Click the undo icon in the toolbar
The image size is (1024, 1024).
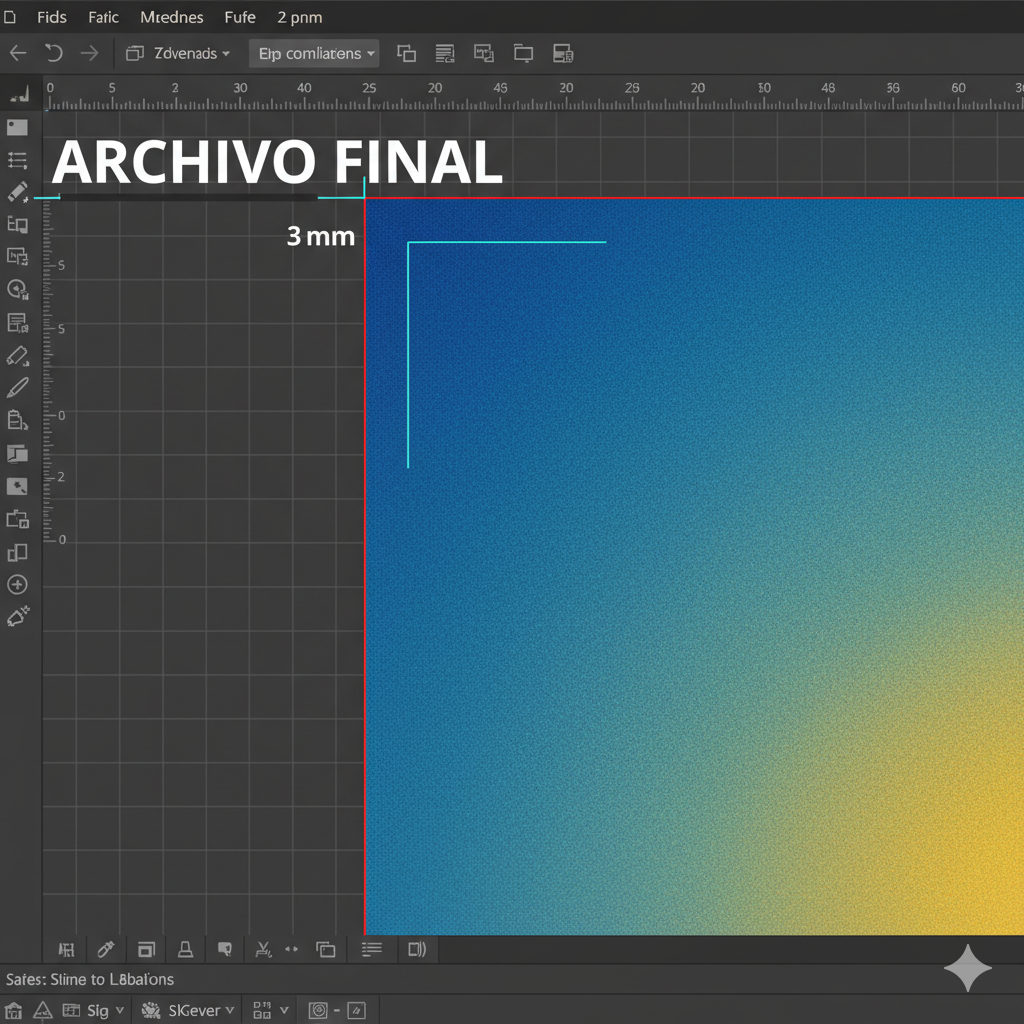[53, 53]
